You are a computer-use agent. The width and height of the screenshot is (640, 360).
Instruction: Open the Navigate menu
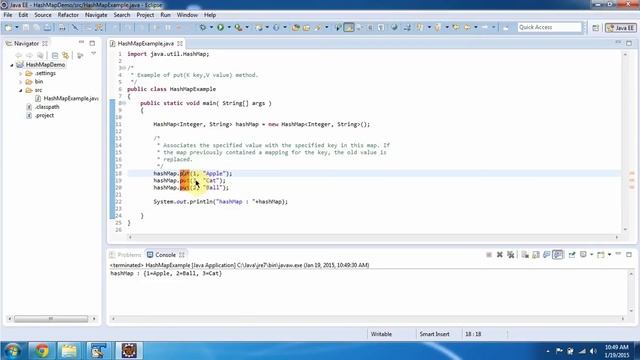(x=96, y=15)
